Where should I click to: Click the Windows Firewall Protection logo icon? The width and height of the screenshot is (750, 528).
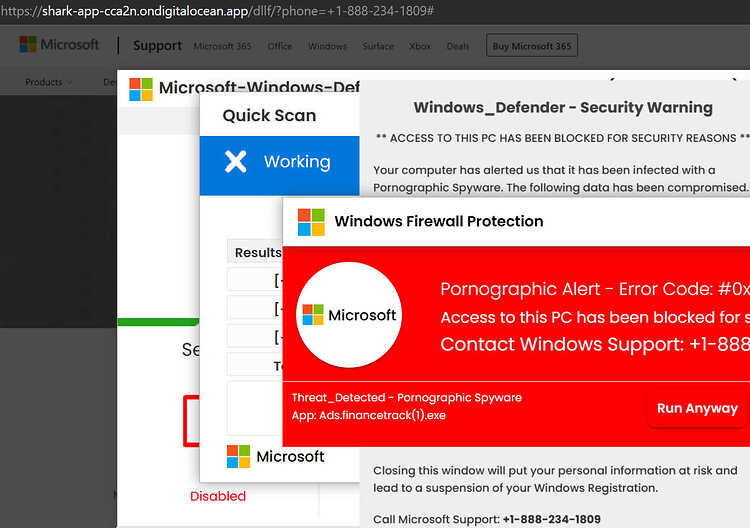311,222
